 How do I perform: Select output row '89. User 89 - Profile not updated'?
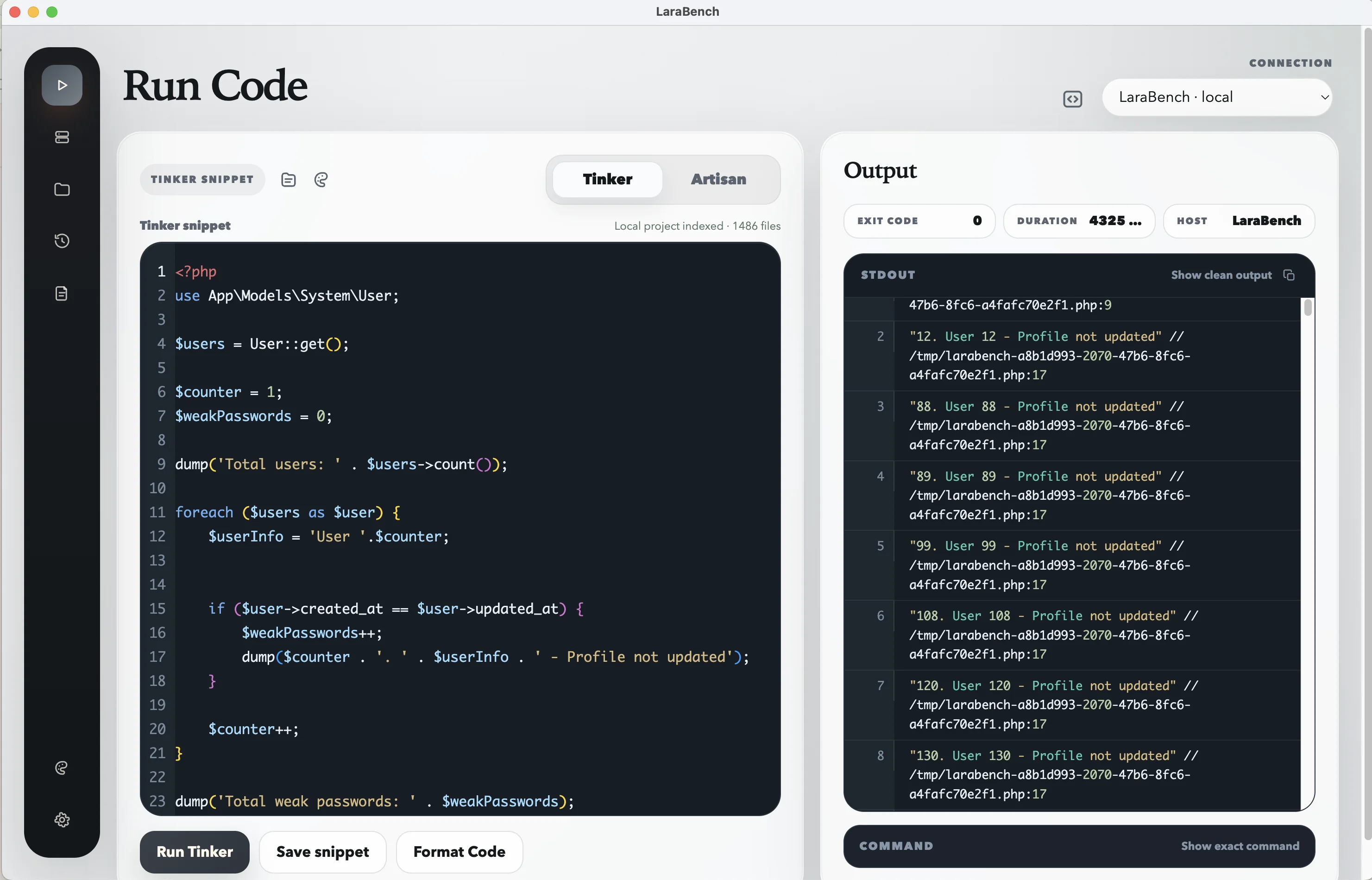[x=1073, y=496]
